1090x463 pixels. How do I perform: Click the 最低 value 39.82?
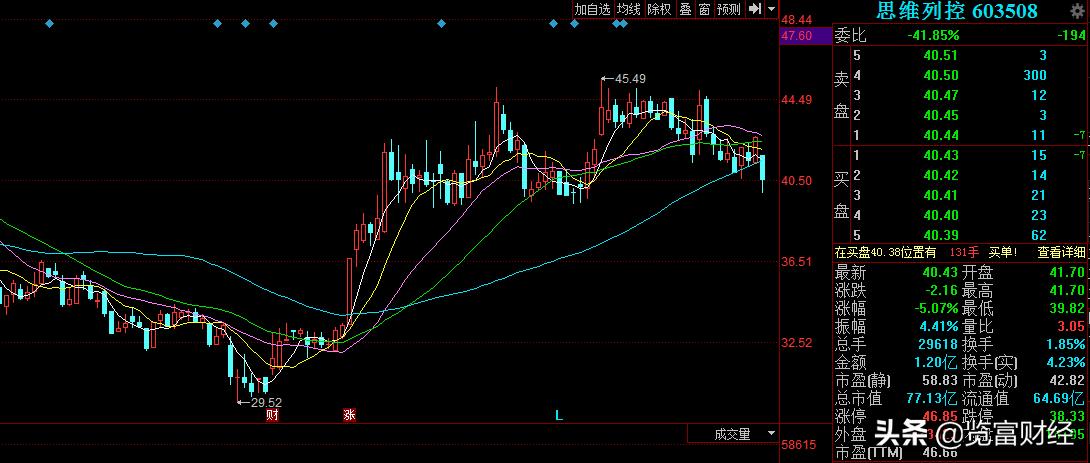pyautogui.click(x=1067, y=308)
